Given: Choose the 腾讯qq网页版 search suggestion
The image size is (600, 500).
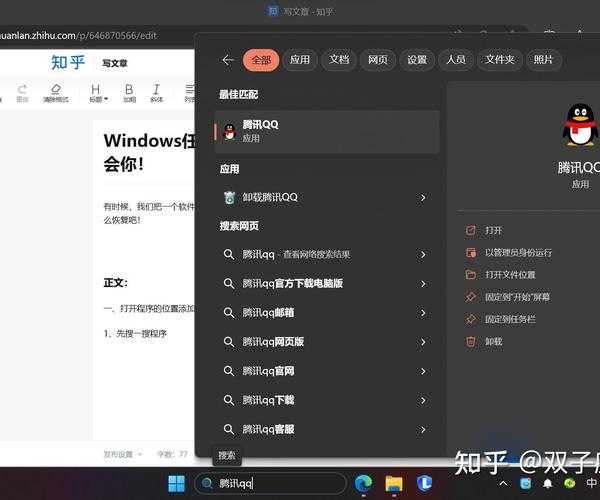Looking at the screenshot, I should [x=273, y=342].
